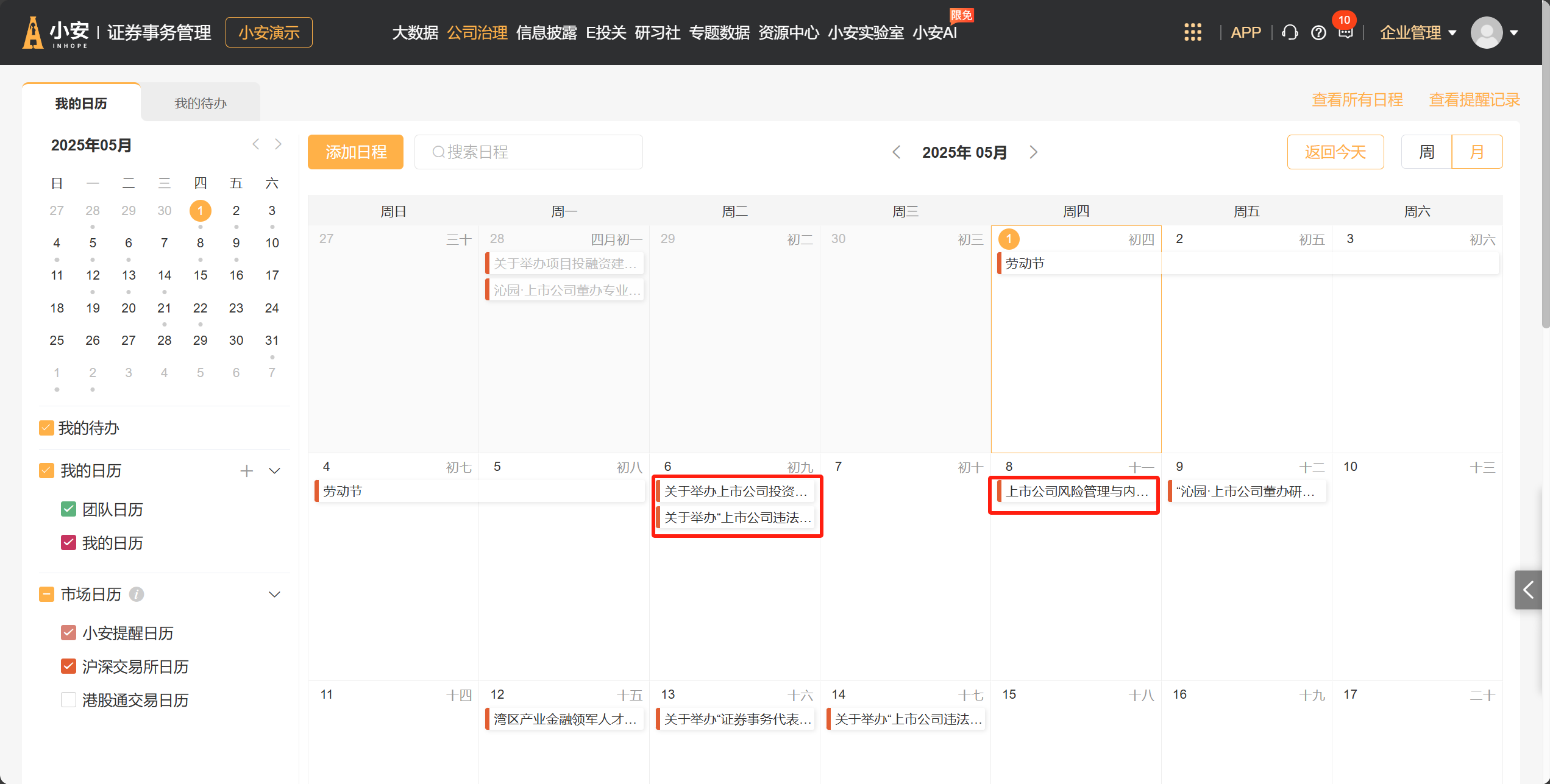This screenshot has width=1550, height=784.
Task: Switch to 周 view
Action: click(x=1427, y=152)
